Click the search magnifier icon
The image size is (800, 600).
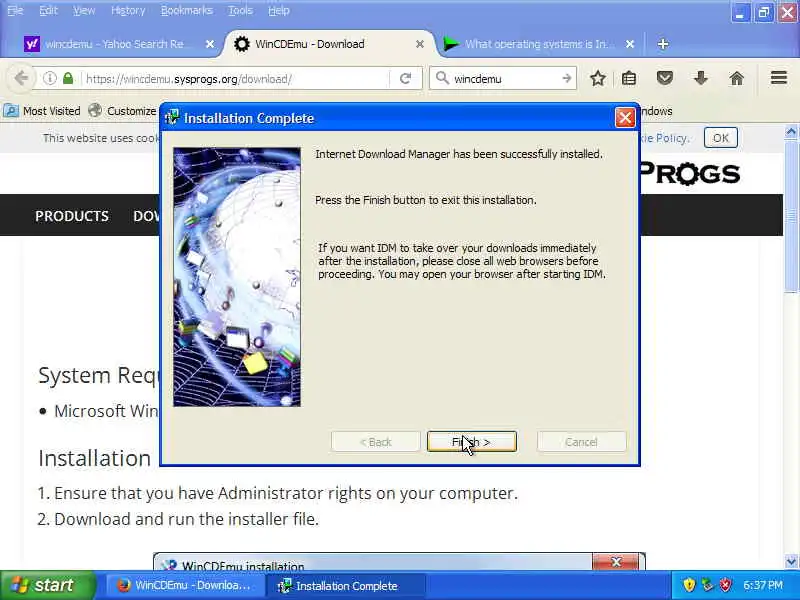pos(442,78)
